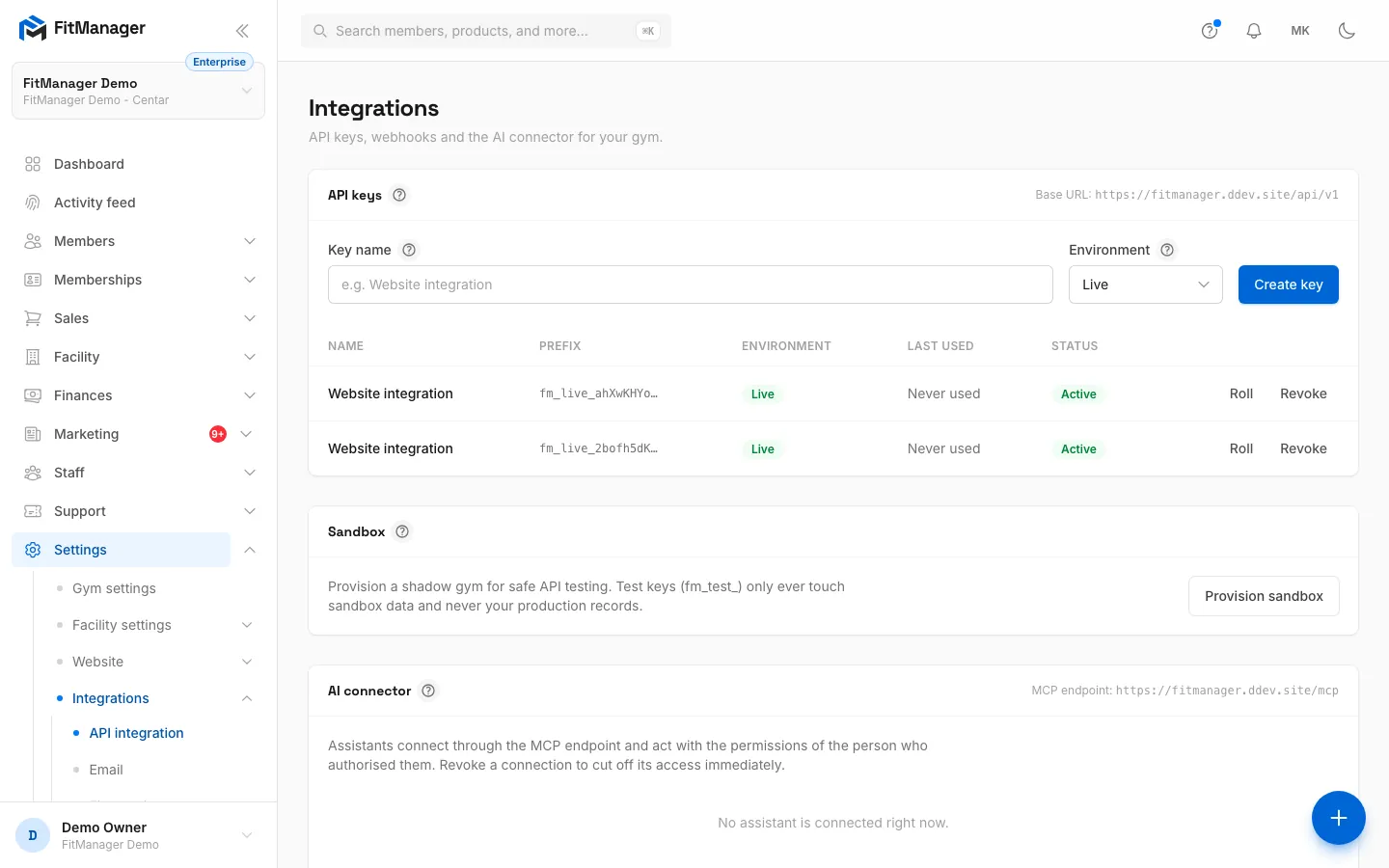Expand the Members menu chevron
Image resolution: width=1389 pixels, height=868 pixels.
pos(250,241)
